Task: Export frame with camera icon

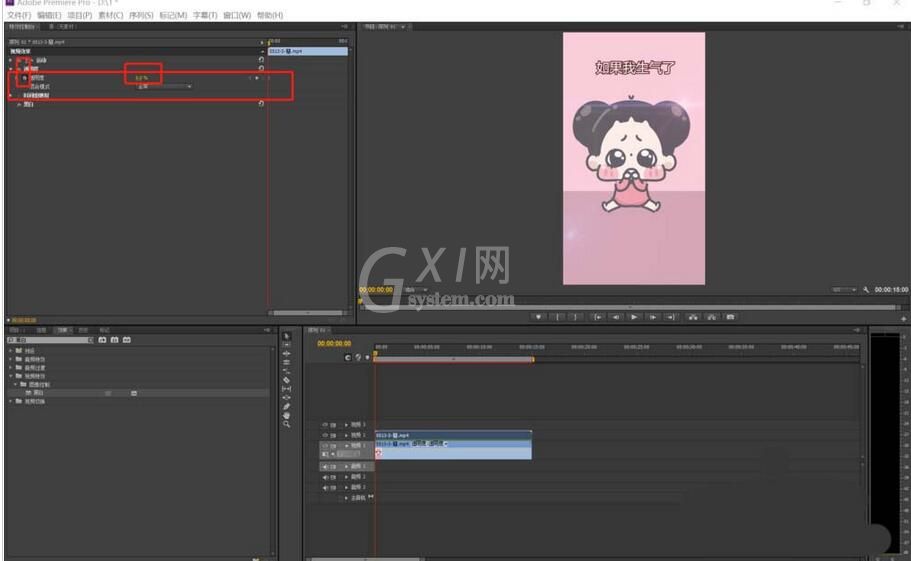Action: [731, 317]
